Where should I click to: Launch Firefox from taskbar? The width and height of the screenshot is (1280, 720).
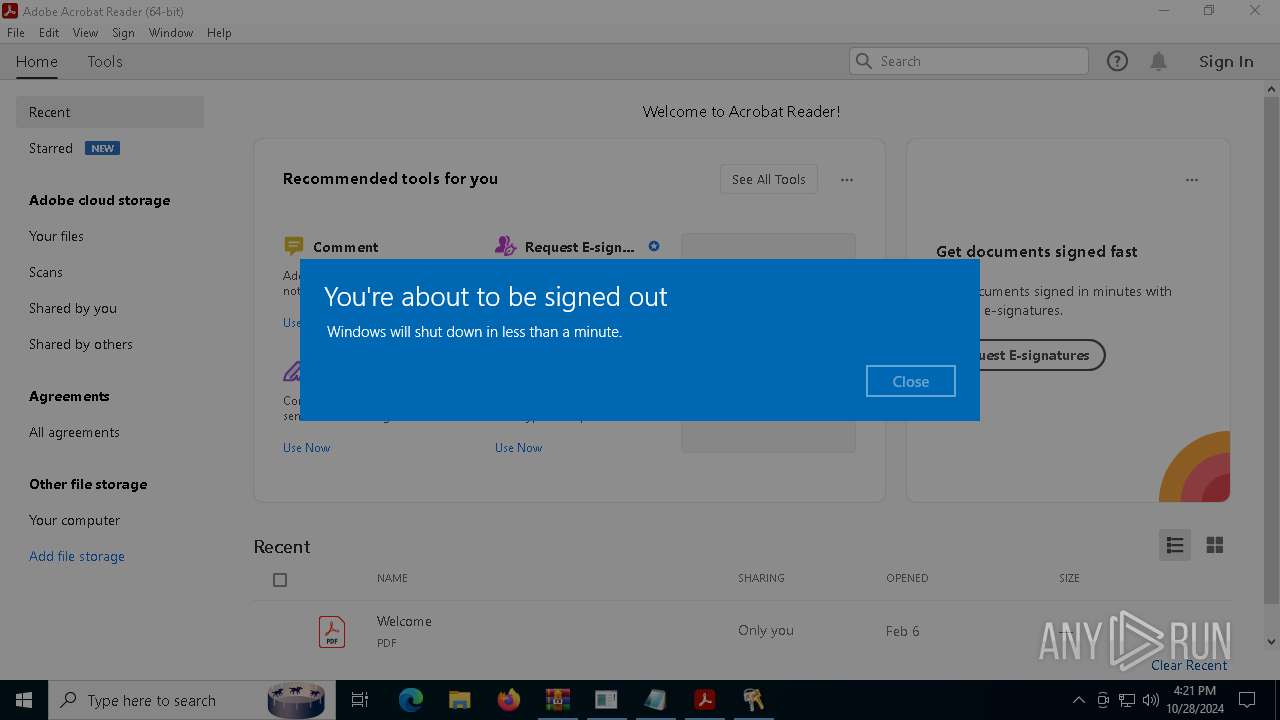point(509,700)
